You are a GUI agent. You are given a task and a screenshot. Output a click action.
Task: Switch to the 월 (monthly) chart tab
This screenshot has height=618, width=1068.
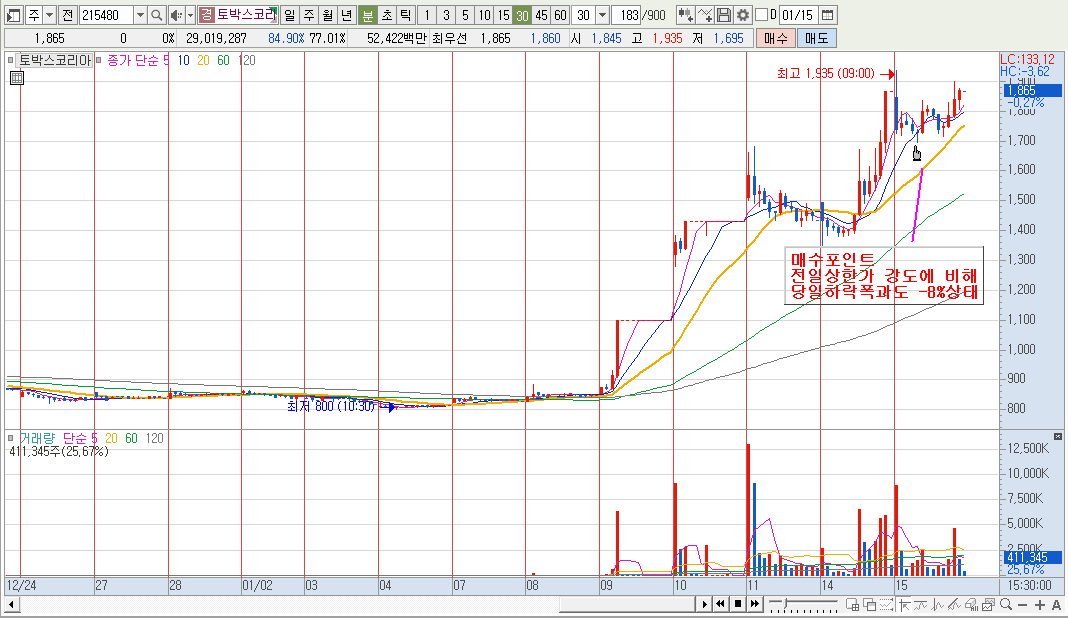pyautogui.click(x=327, y=15)
